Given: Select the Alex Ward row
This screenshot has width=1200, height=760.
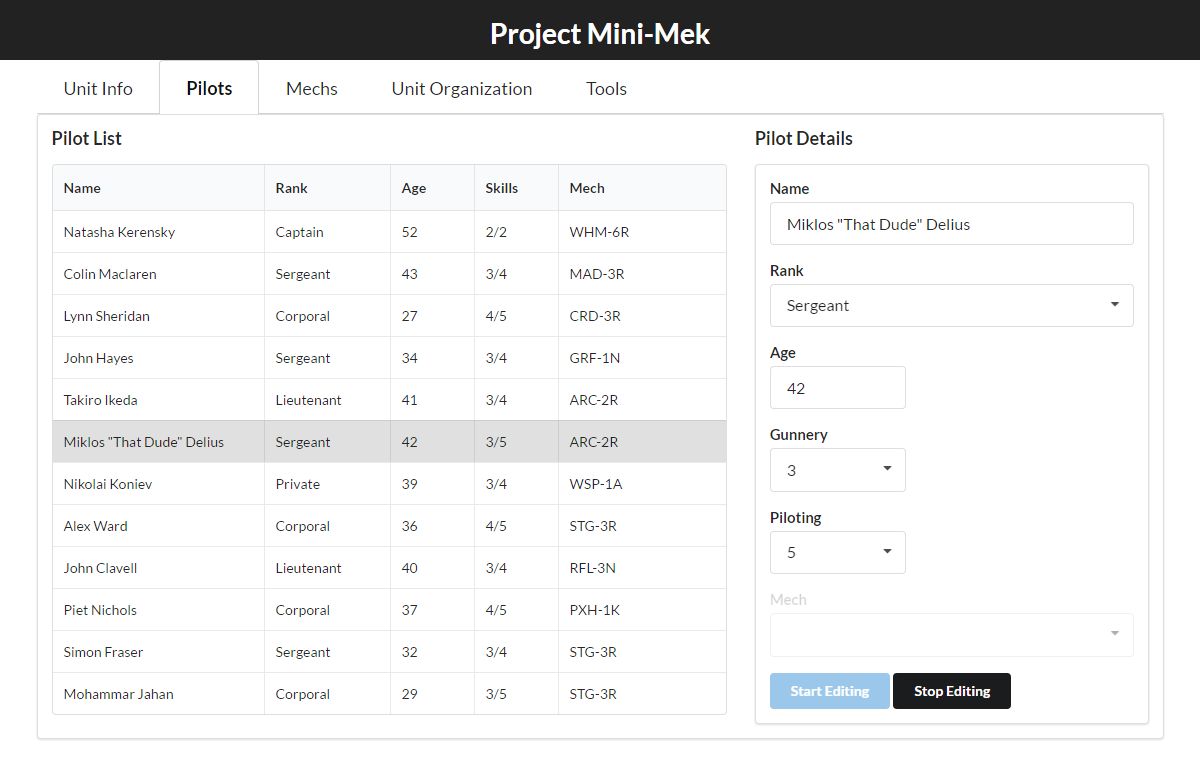Looking at the screenshot, I should tap(390, 526).
